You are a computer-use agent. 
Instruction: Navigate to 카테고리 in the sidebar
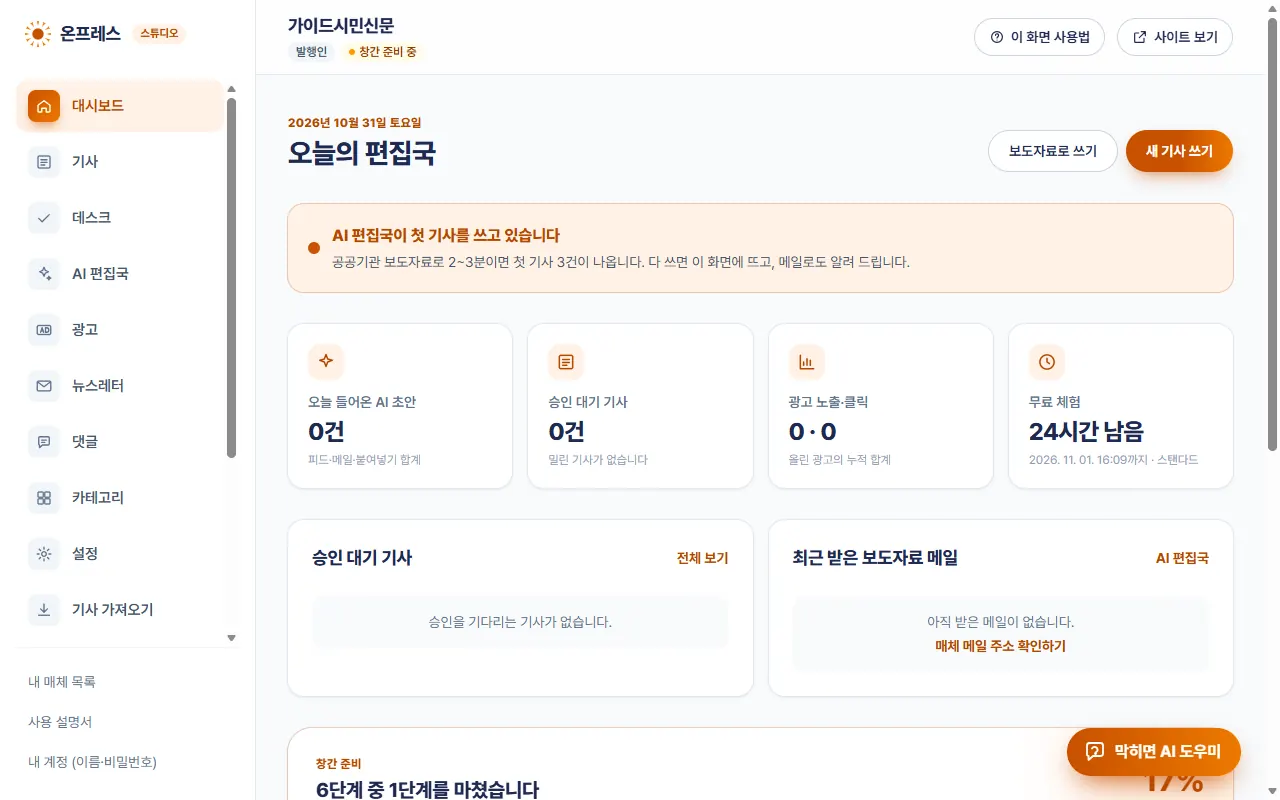pyautogui.click(x=120, y=498)
